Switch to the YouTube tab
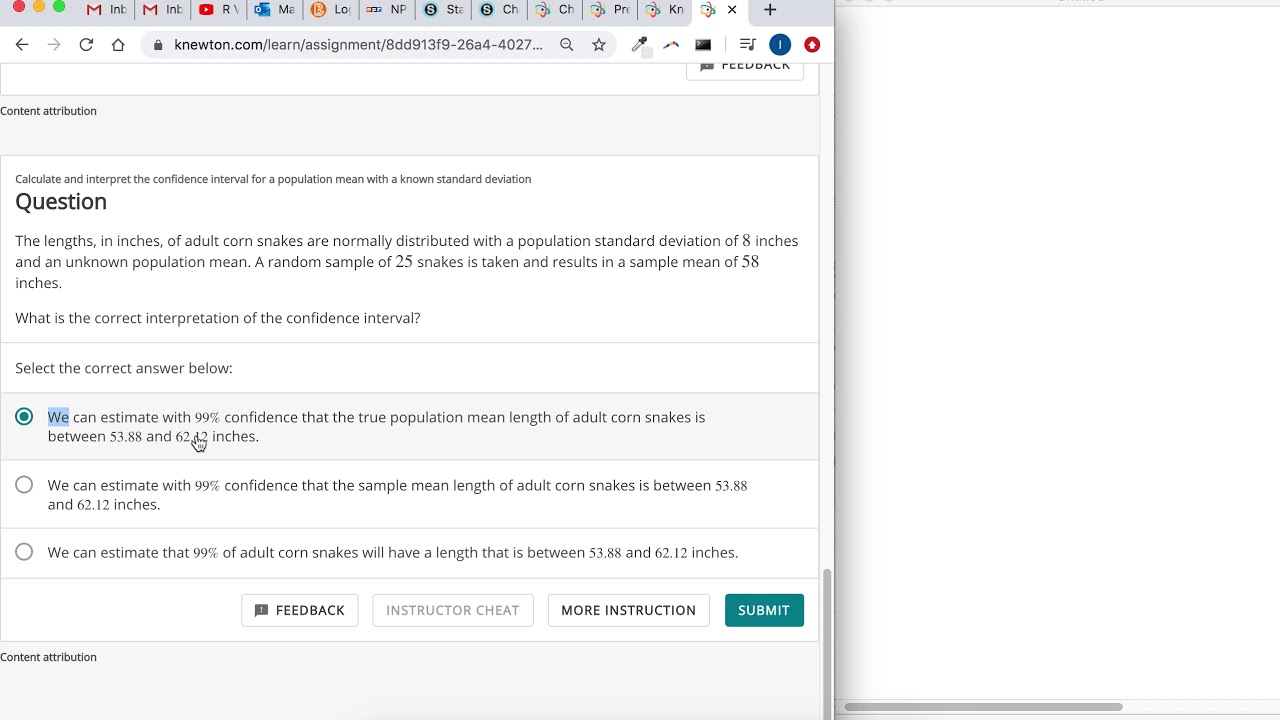Screen dimensions: 1280x720 [x=219, y=10]
